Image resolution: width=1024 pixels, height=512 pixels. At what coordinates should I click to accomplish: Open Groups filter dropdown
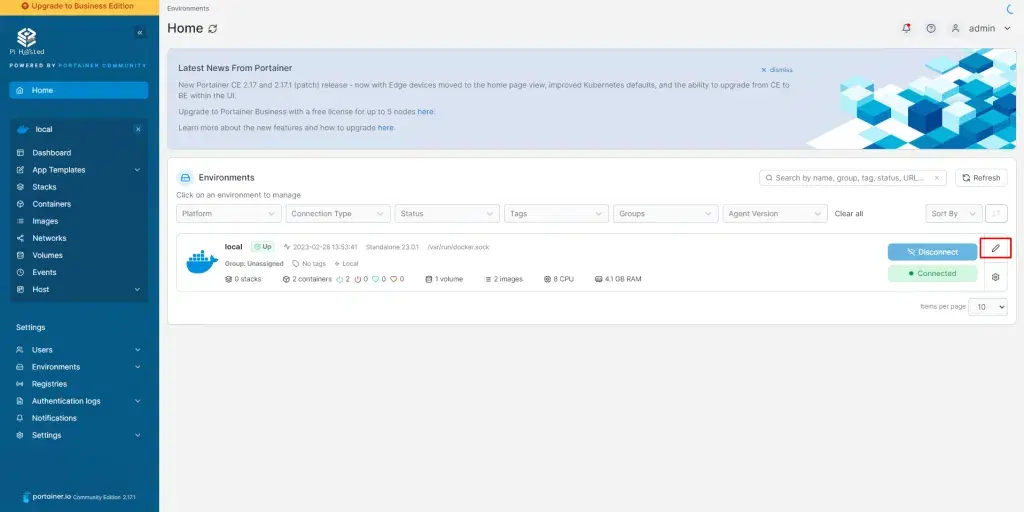point(666,214)
